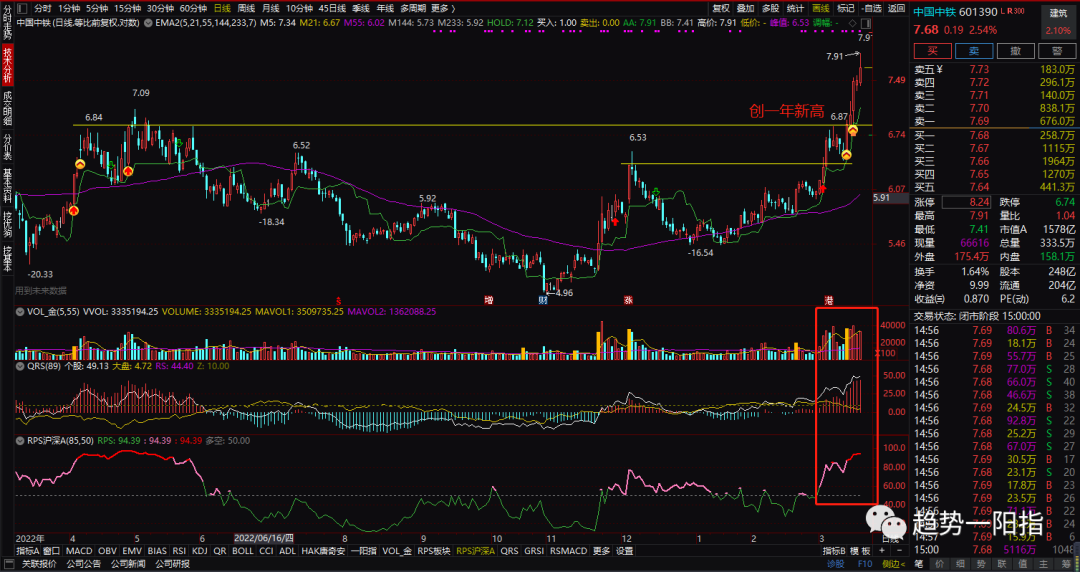
Task: Select the RPS板块 indicator
Action: pos(434,551)
